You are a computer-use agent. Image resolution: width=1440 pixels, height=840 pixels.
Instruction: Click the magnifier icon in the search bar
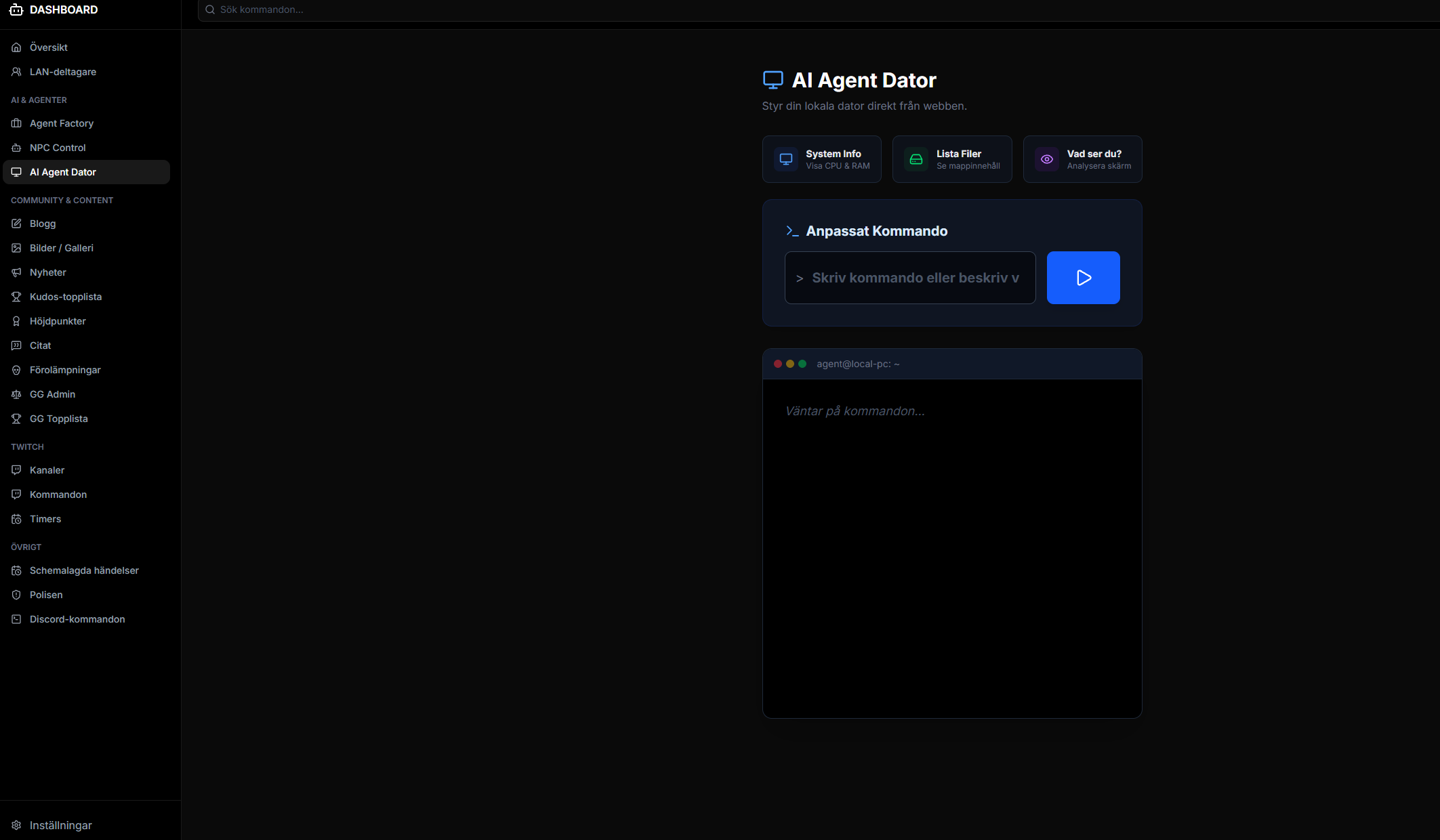[210, 9]
